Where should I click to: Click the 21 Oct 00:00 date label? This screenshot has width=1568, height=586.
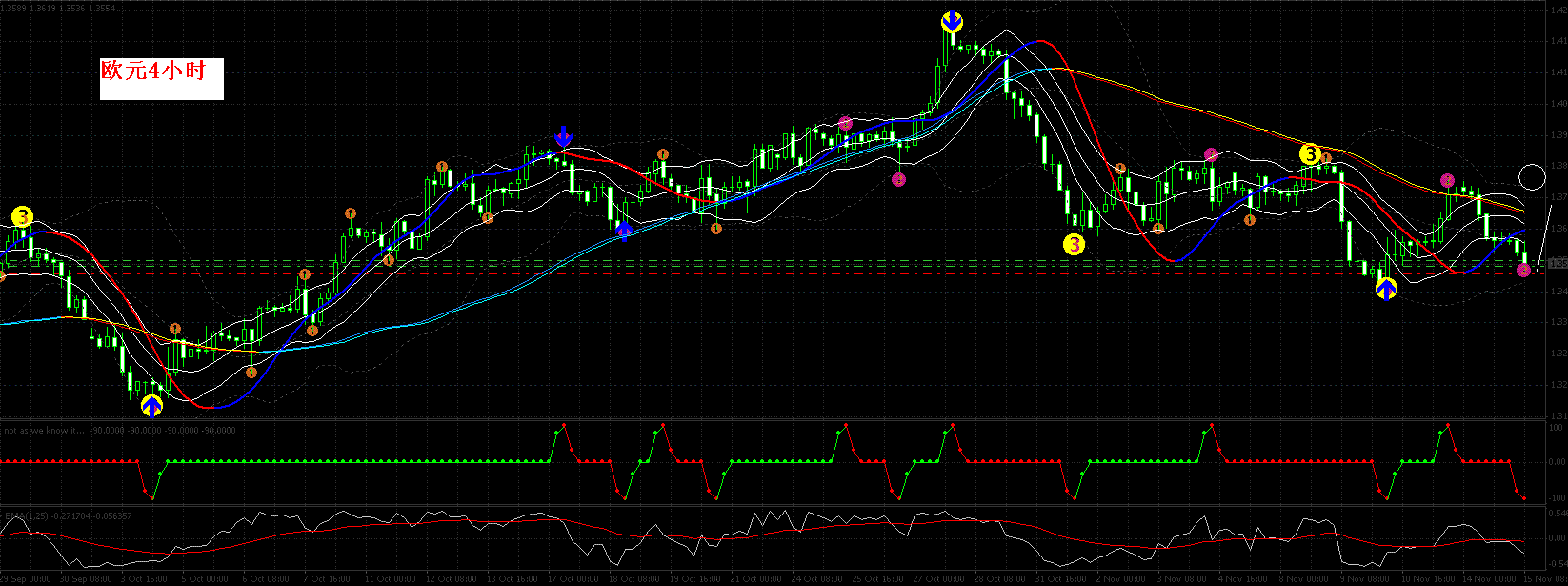point(754,579)
